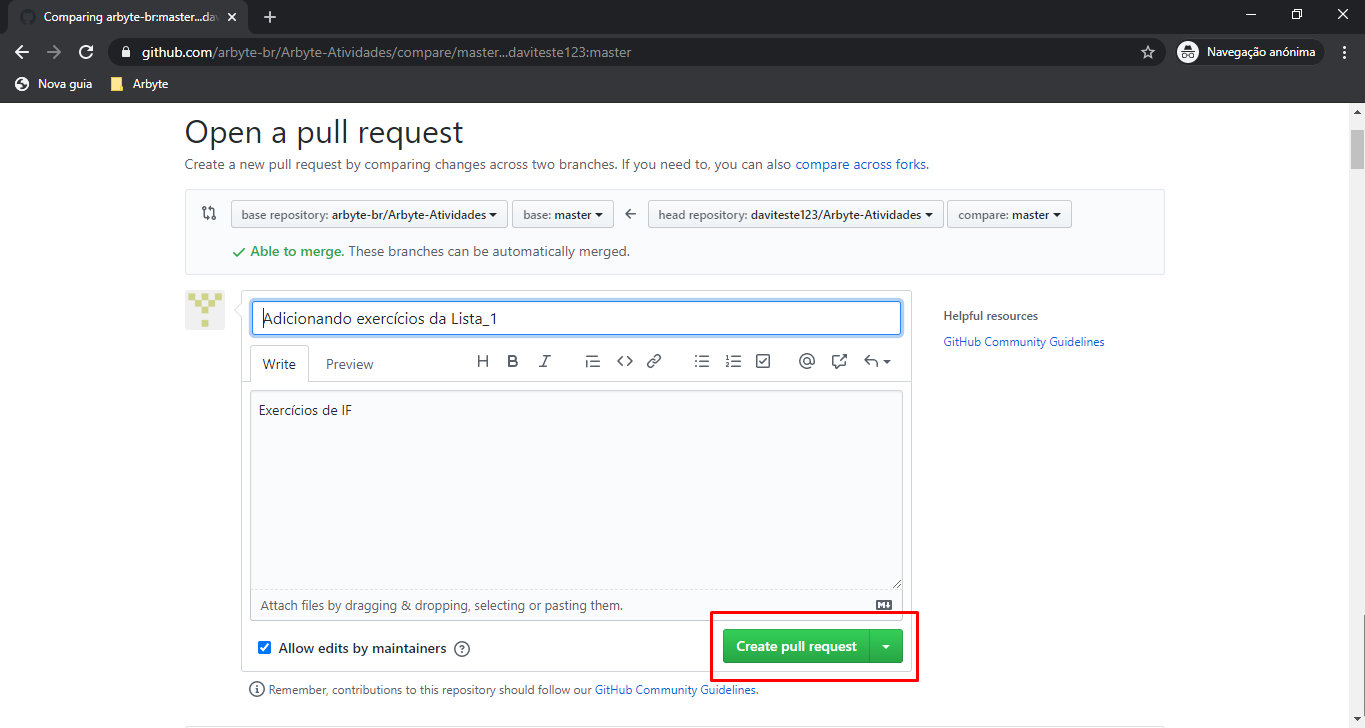Open compare: master branch dropdown
Screen dimensions: 1365x728
1009,215
